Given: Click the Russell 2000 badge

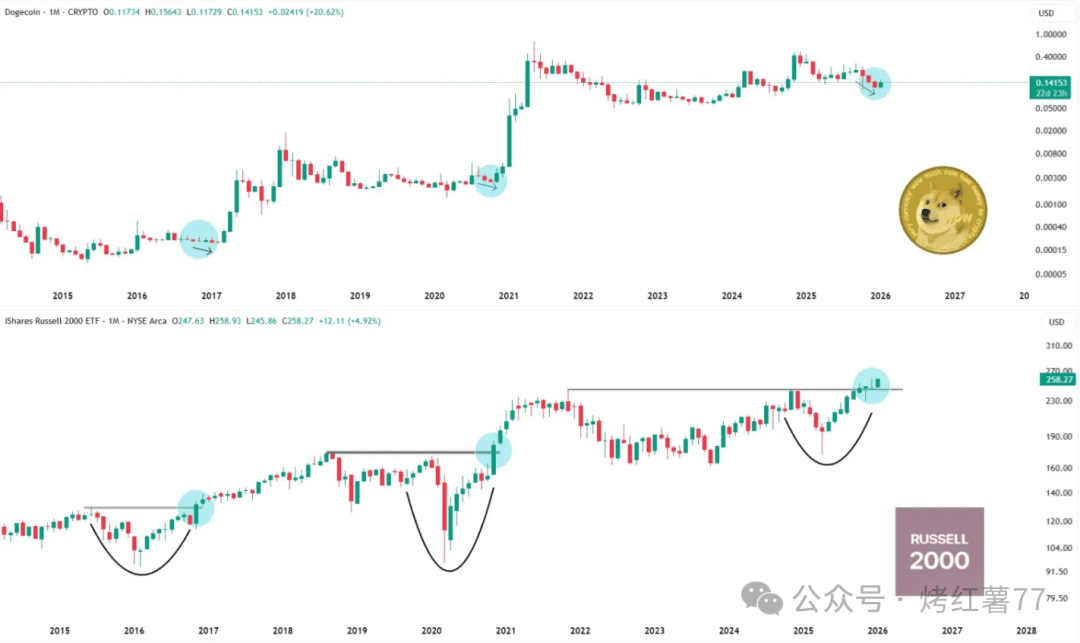Looking at the screenshot, I should click(939, 551).
